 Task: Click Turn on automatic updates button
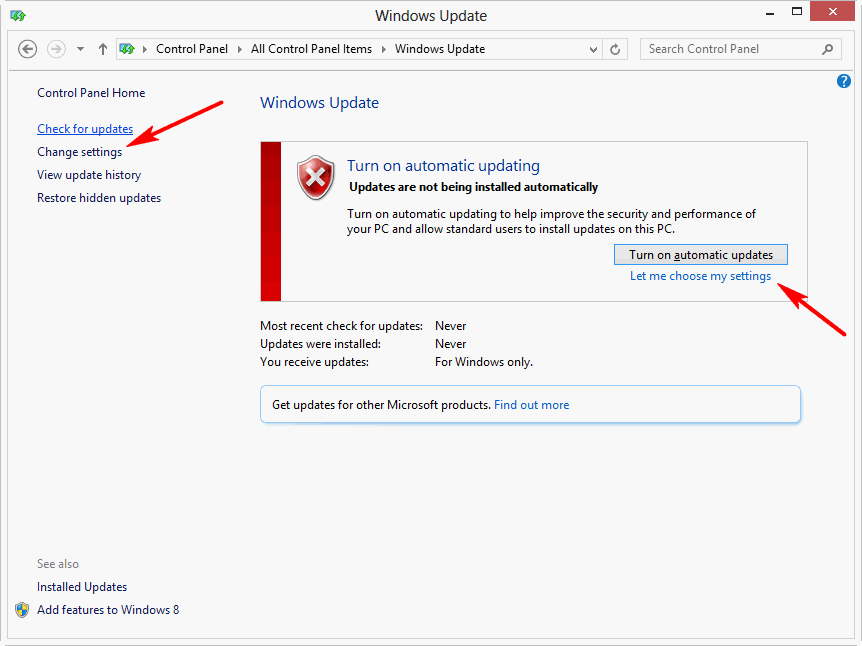[x=701, y=255]
